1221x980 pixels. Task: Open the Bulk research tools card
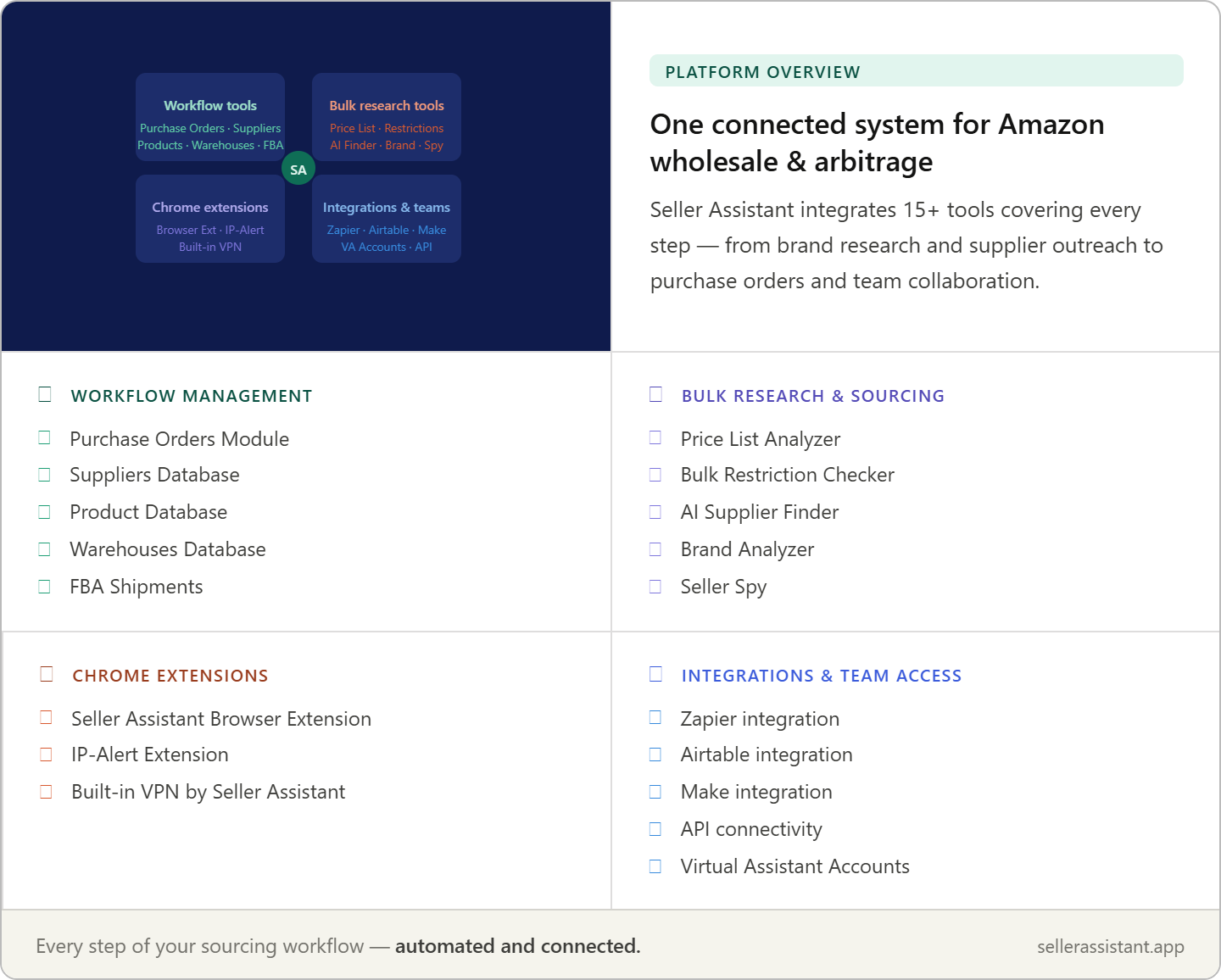tap(387, 117)
